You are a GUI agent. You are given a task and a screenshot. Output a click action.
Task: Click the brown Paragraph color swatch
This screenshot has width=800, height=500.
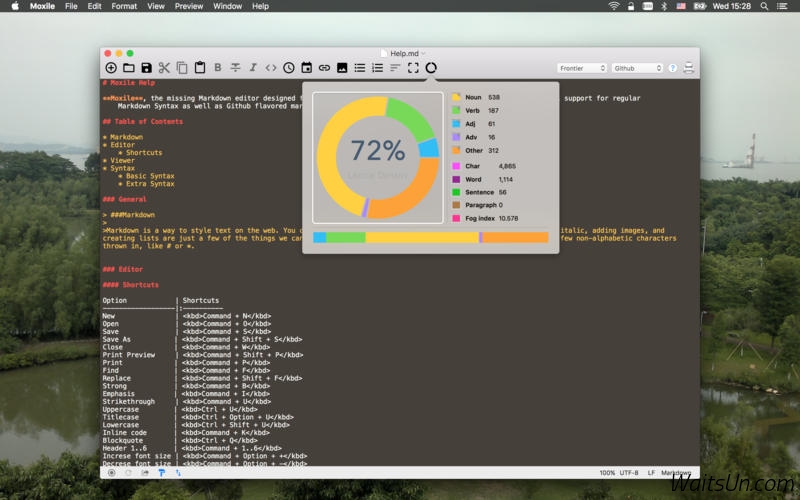pyautogui.click(x=456, y=205)
